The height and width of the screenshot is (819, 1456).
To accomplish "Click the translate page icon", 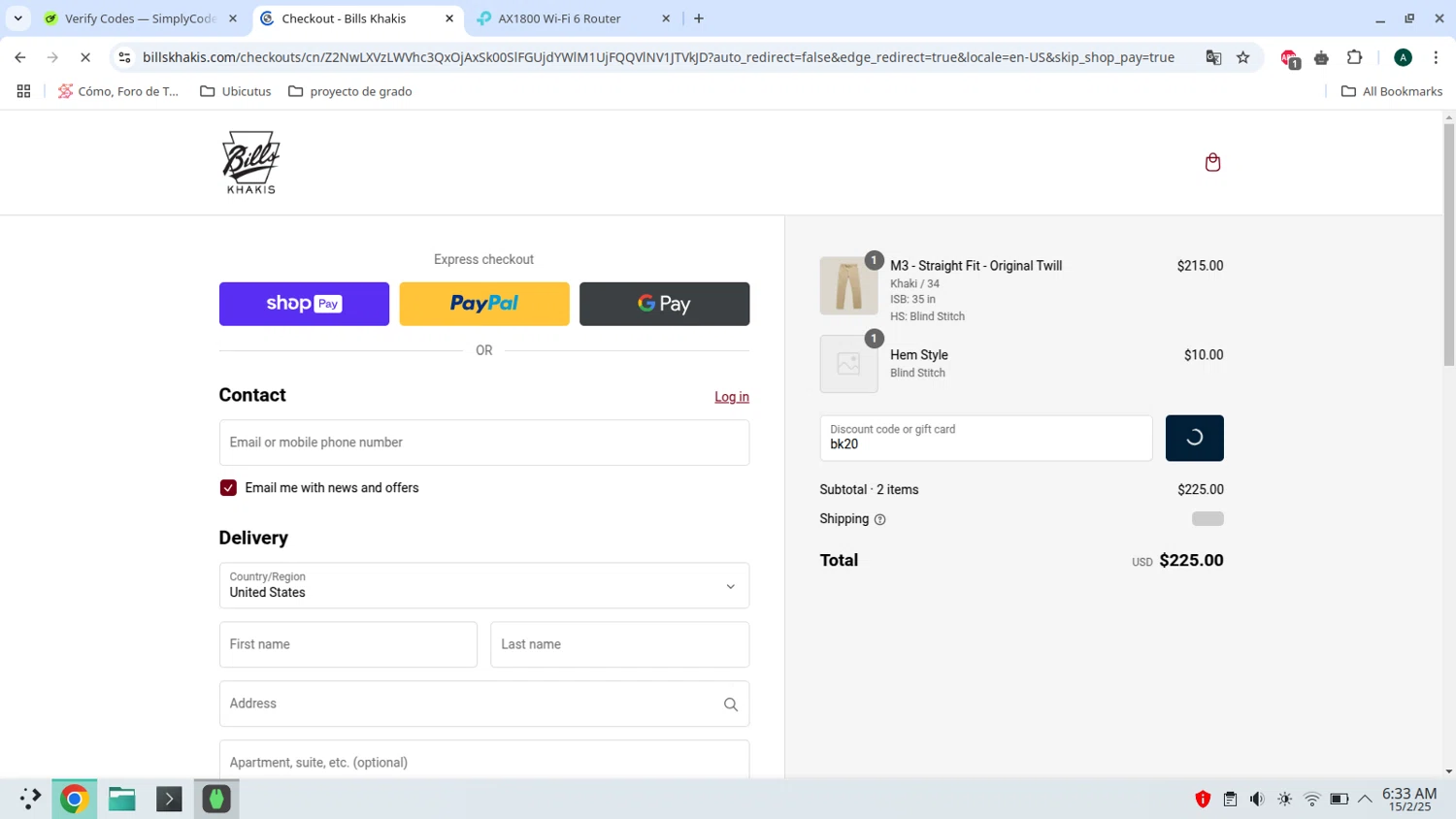I will point(1213,57).
